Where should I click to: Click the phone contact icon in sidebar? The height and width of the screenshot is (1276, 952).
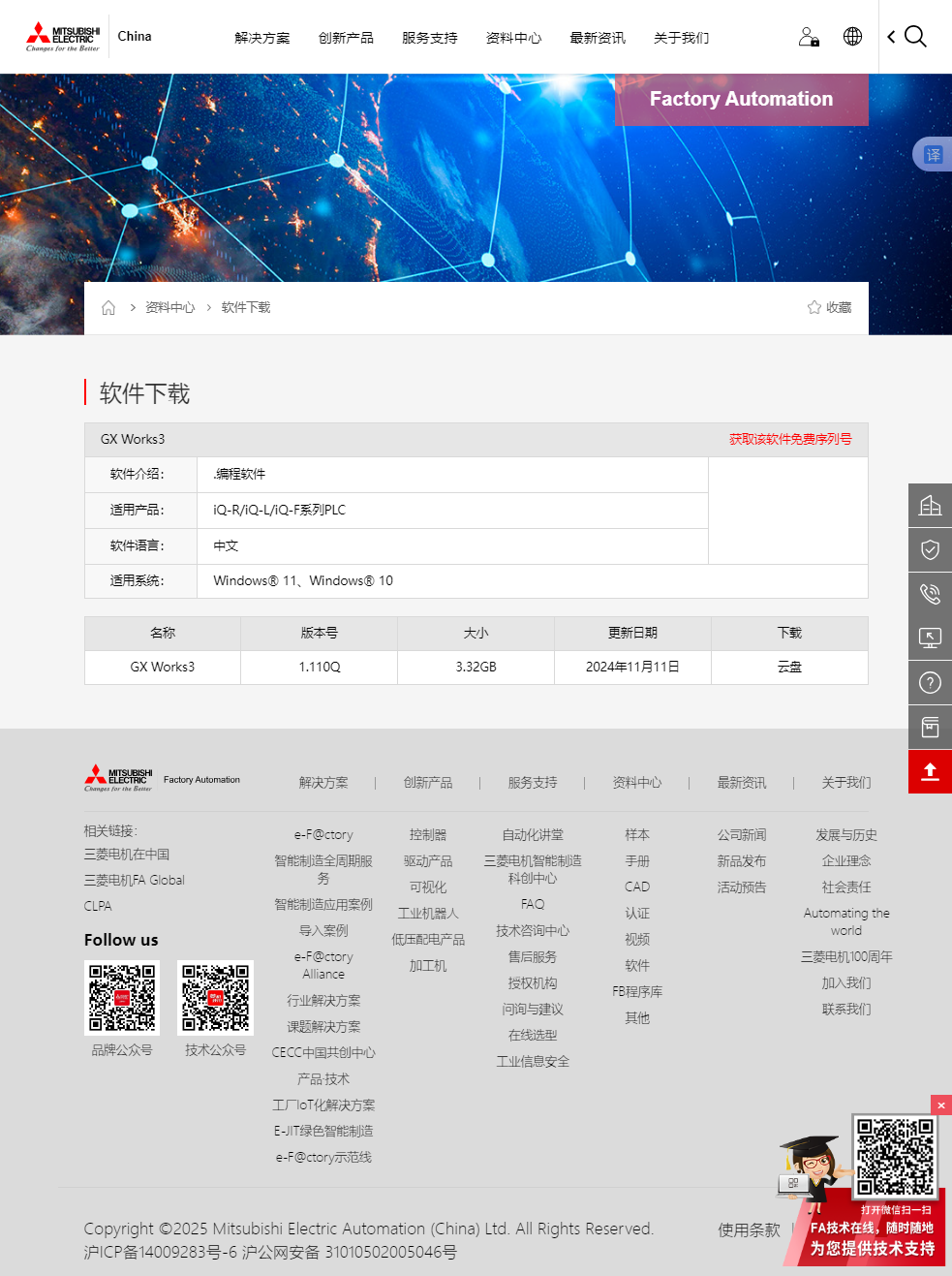tap(930, 594)
